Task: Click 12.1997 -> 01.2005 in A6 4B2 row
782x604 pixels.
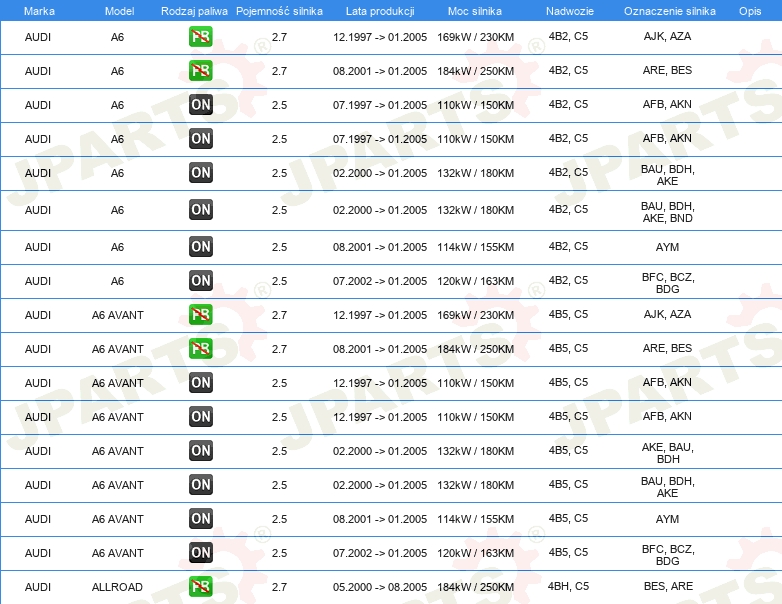Action: (x=380, y=37)
